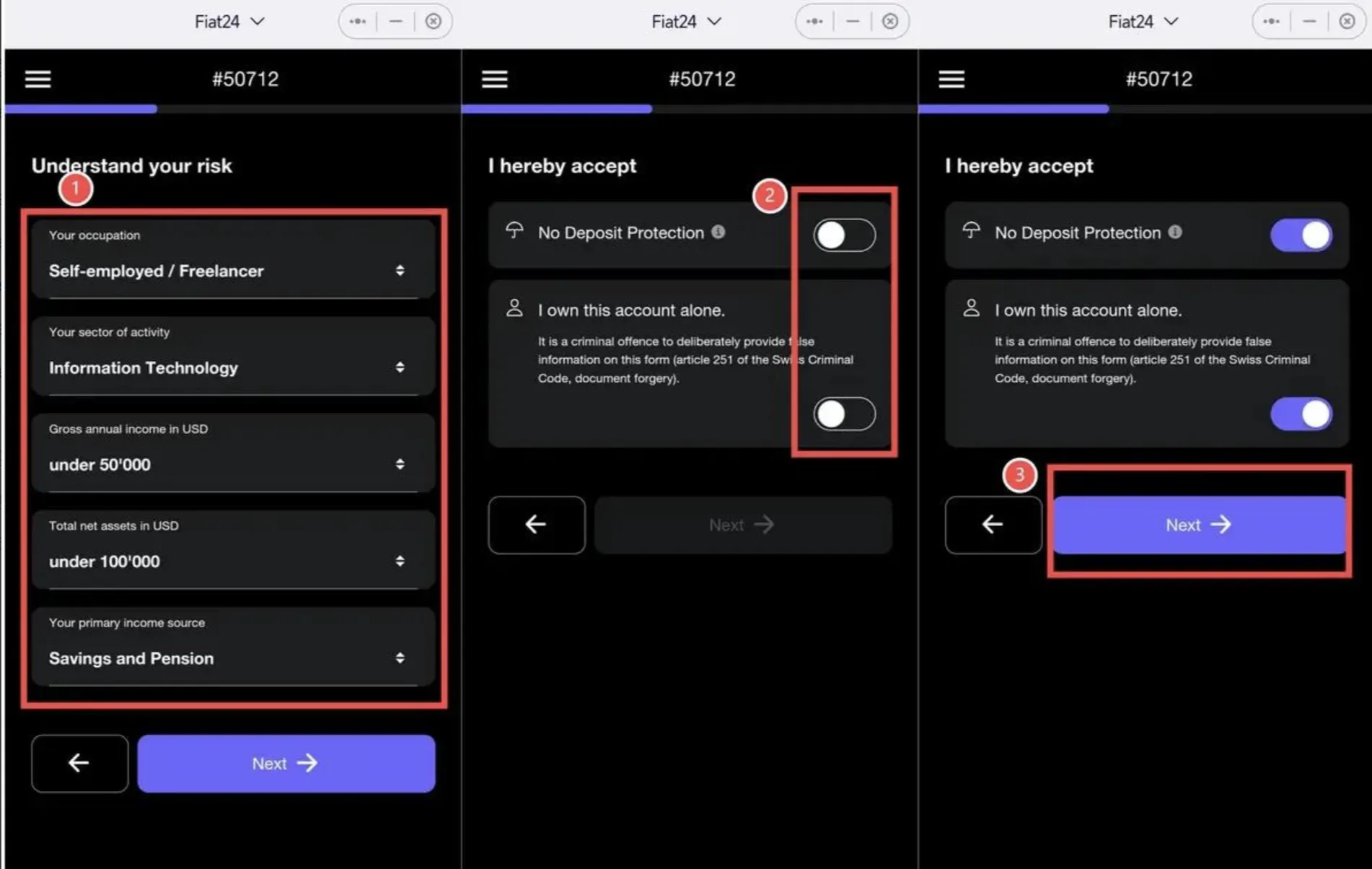
Task: Open the hamburger menu in the left panel
Action: (x=38, y=79)
